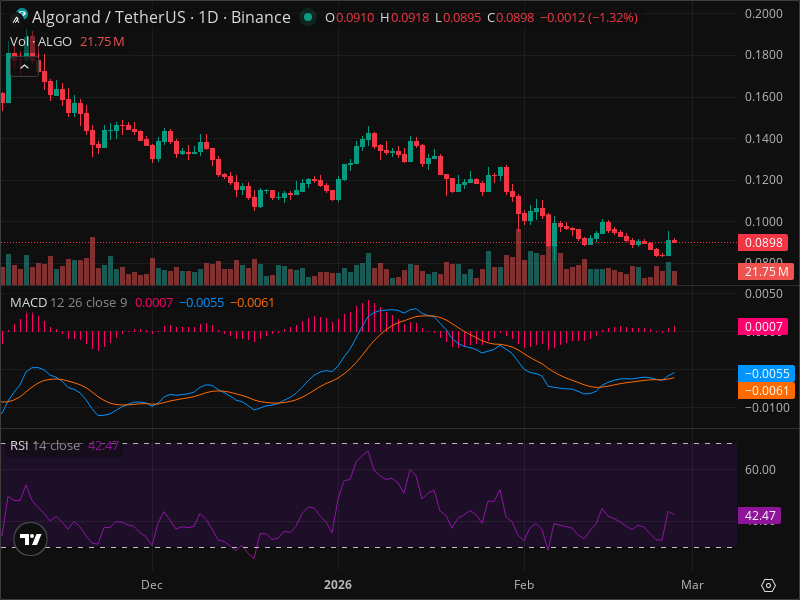This screenshot has width=800, height=600.
Task: Click the current price label 0.0898
Action: pos(764,242)
